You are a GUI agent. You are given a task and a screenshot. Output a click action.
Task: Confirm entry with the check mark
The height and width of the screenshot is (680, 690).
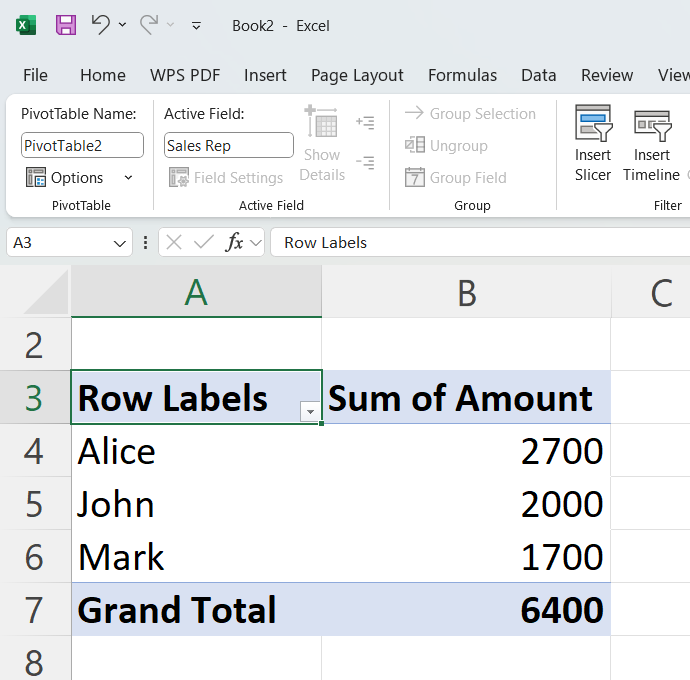(x=204, y=242)
